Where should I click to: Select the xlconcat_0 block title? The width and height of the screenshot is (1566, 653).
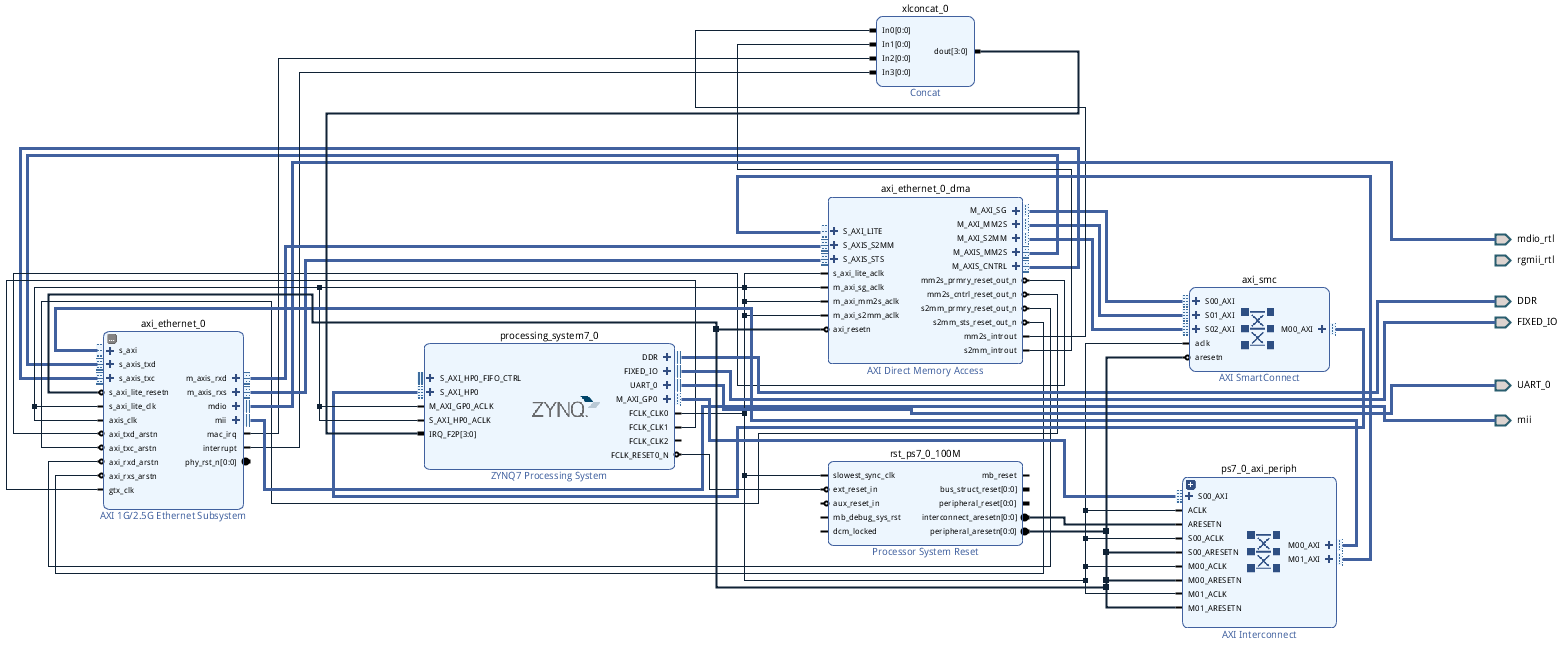[x=925, y=8]
